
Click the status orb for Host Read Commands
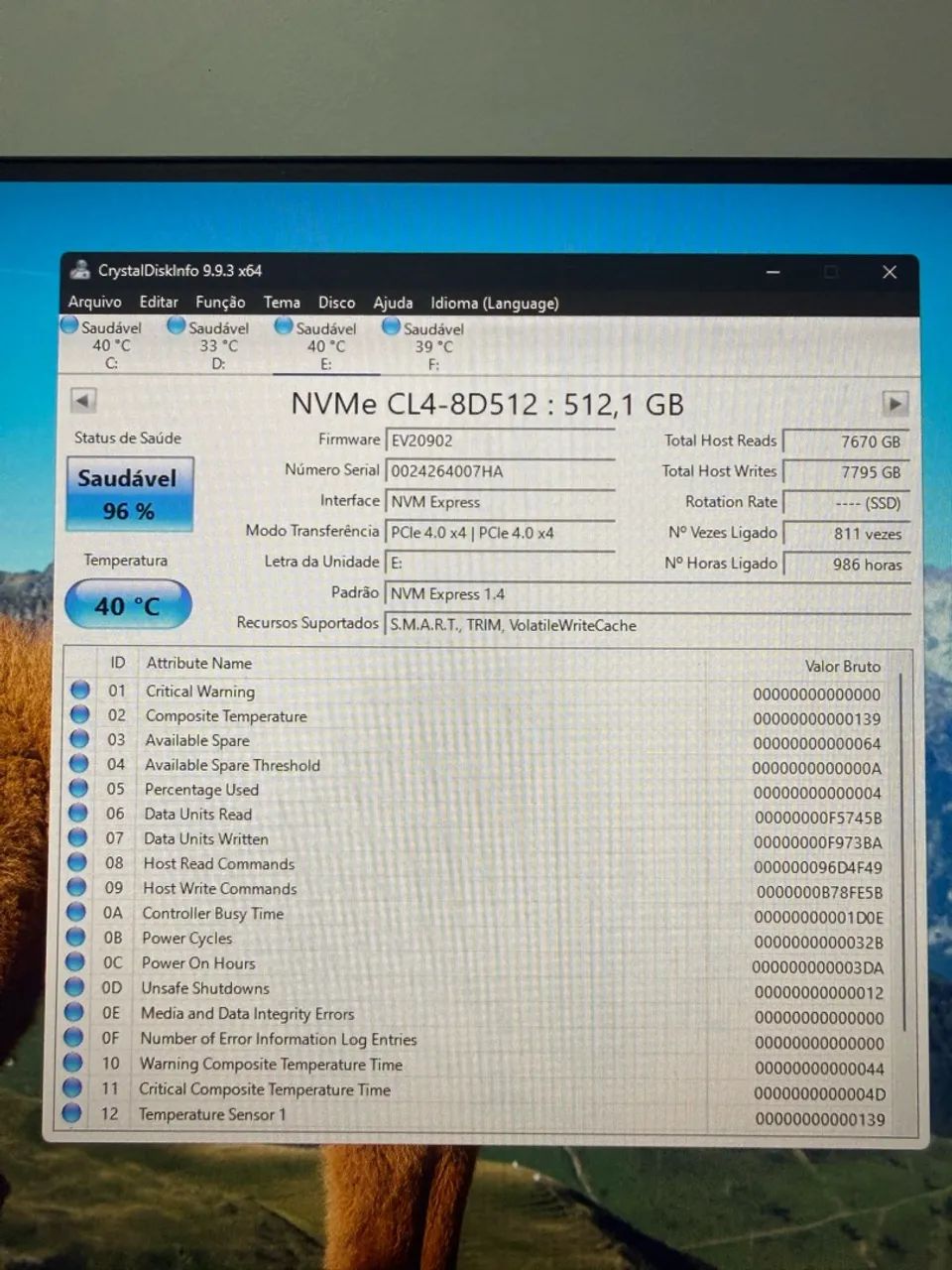77,862
